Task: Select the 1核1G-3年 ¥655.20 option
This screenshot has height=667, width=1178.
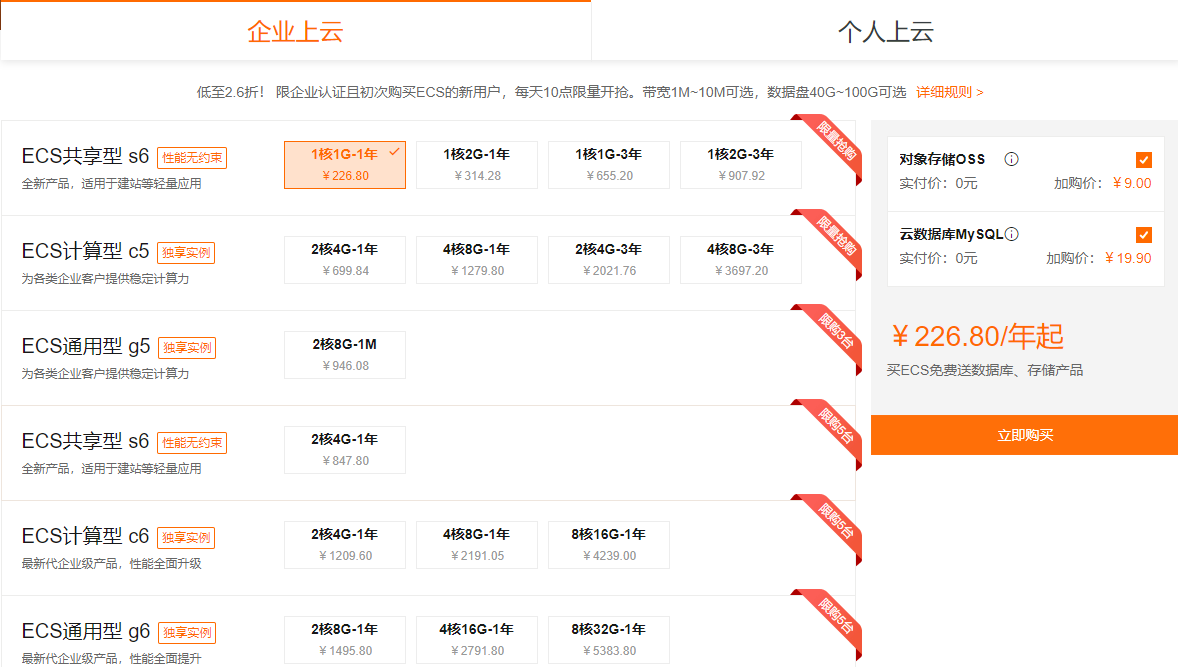Action: pyautogui.click(x=609, y=164)
